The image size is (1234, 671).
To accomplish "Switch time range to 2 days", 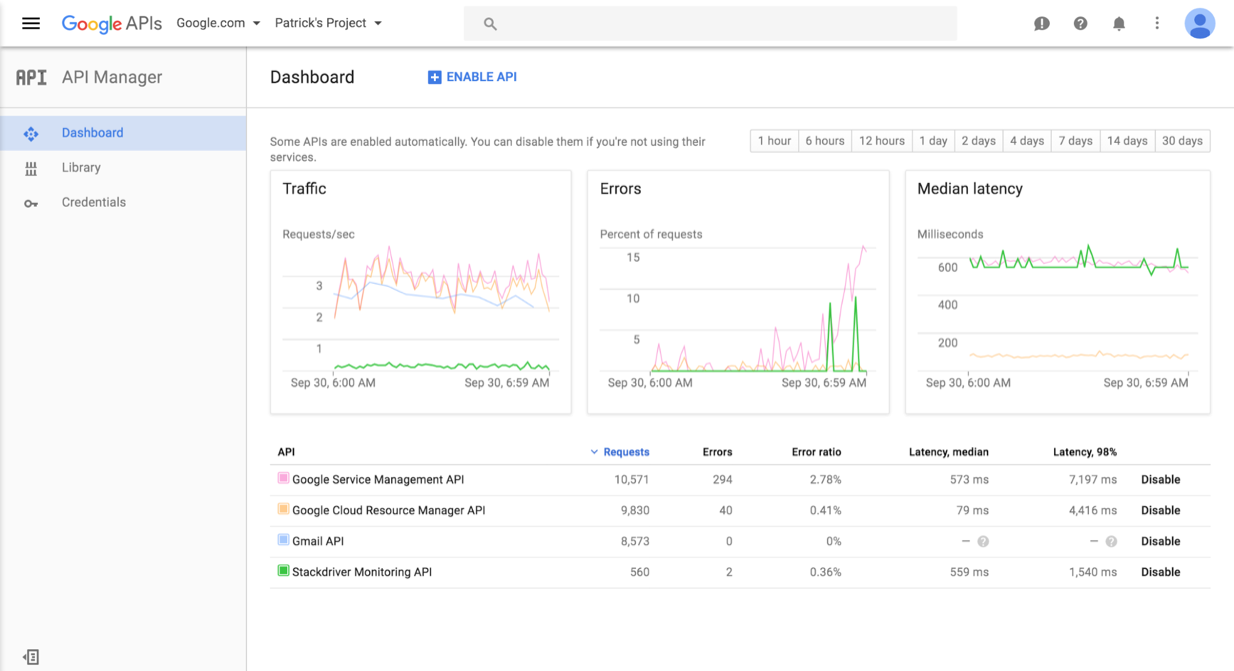I will [x=978, y=141].
